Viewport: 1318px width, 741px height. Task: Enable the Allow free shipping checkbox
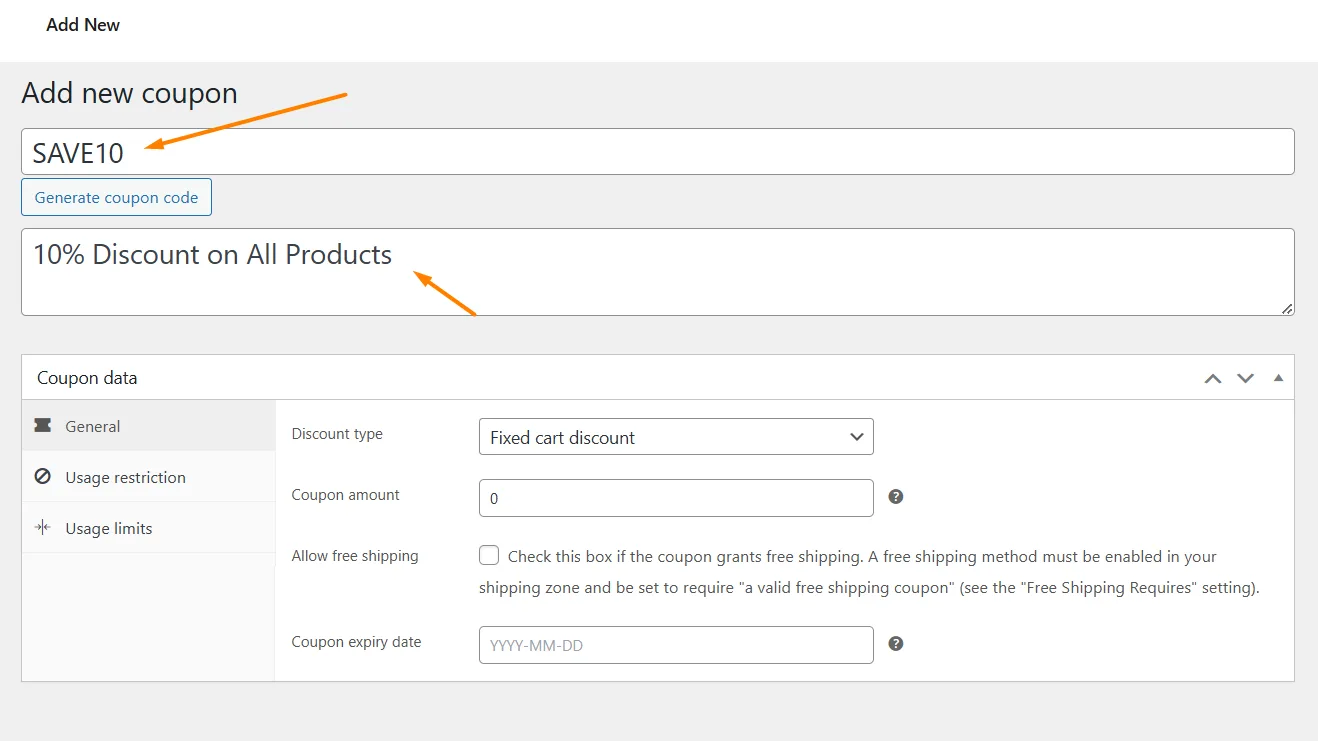489,555
